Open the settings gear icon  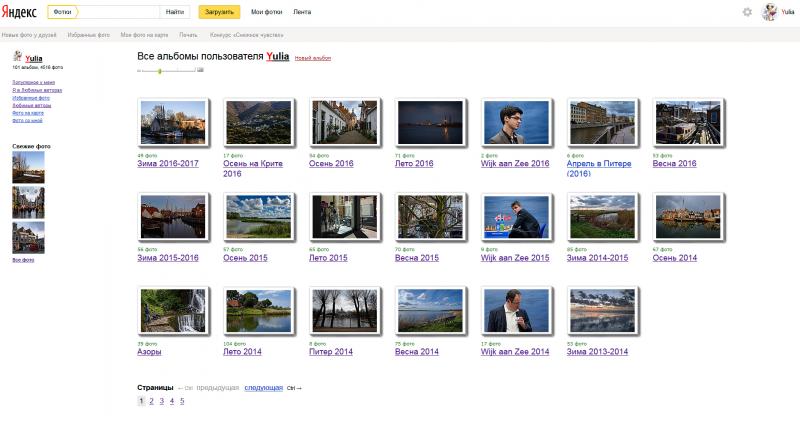pyautogui.click(x=747, y=12)
